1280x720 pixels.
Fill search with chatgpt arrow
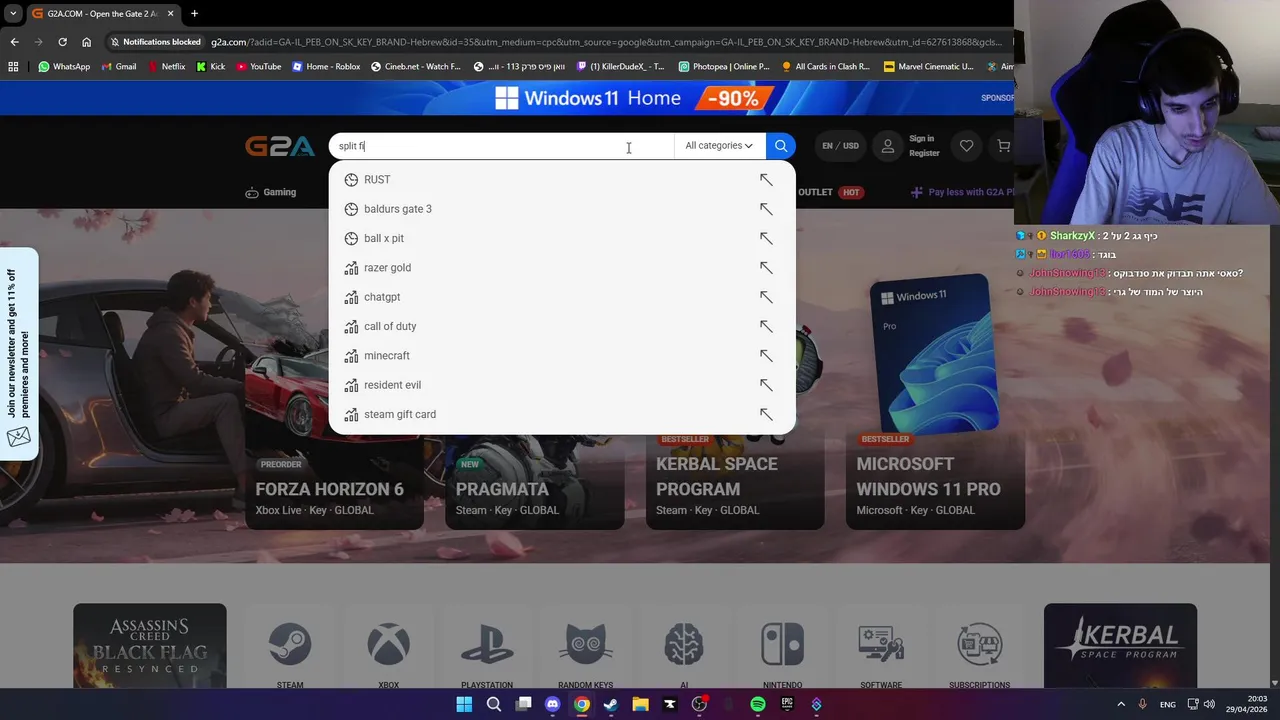pyautogui.click(x=766, y=297)
